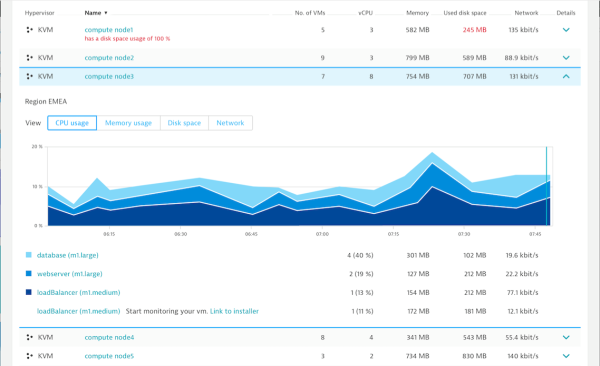Screen dimensions: 600x366
Task: Click 4 (40 %) database vCPU value
Action: pyautogui.click(x=360, y=255)
